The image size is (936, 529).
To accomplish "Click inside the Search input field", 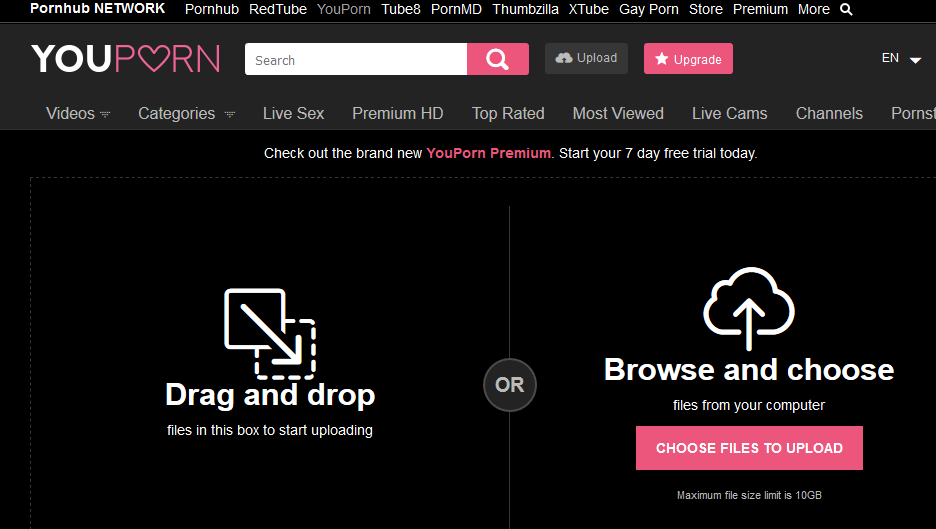I will (356, 59).
